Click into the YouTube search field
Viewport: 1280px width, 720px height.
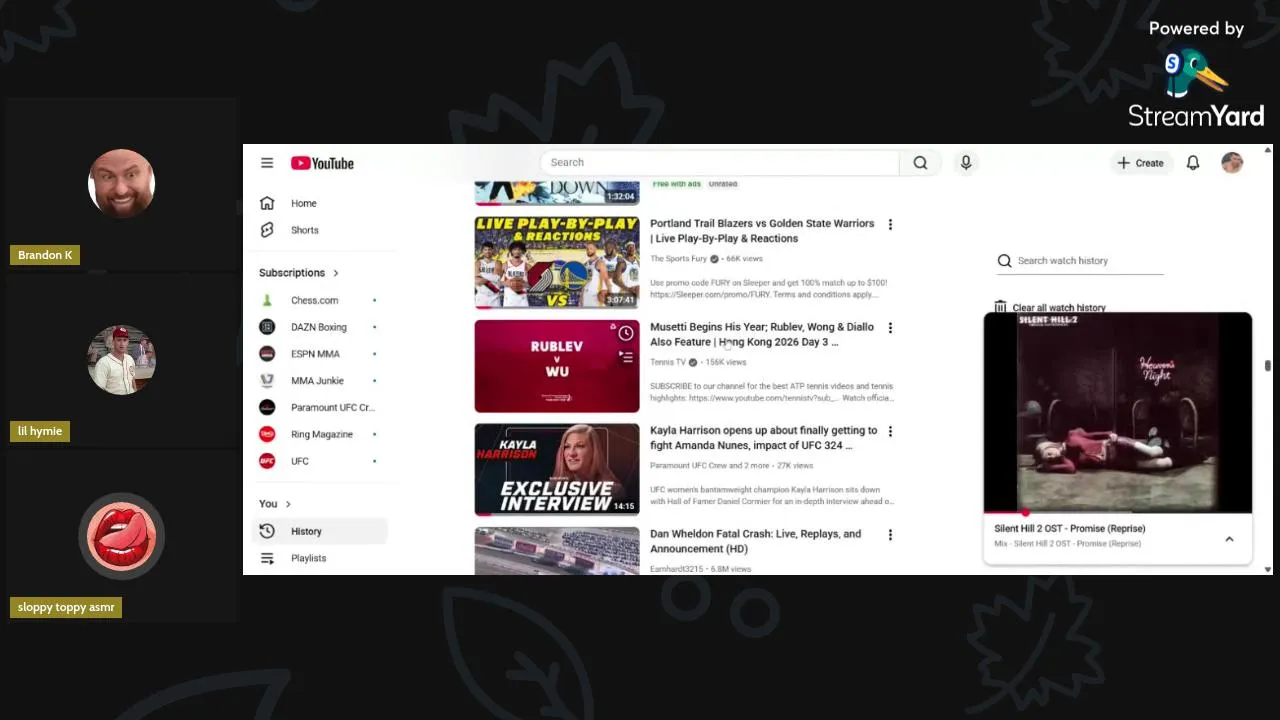720,163
